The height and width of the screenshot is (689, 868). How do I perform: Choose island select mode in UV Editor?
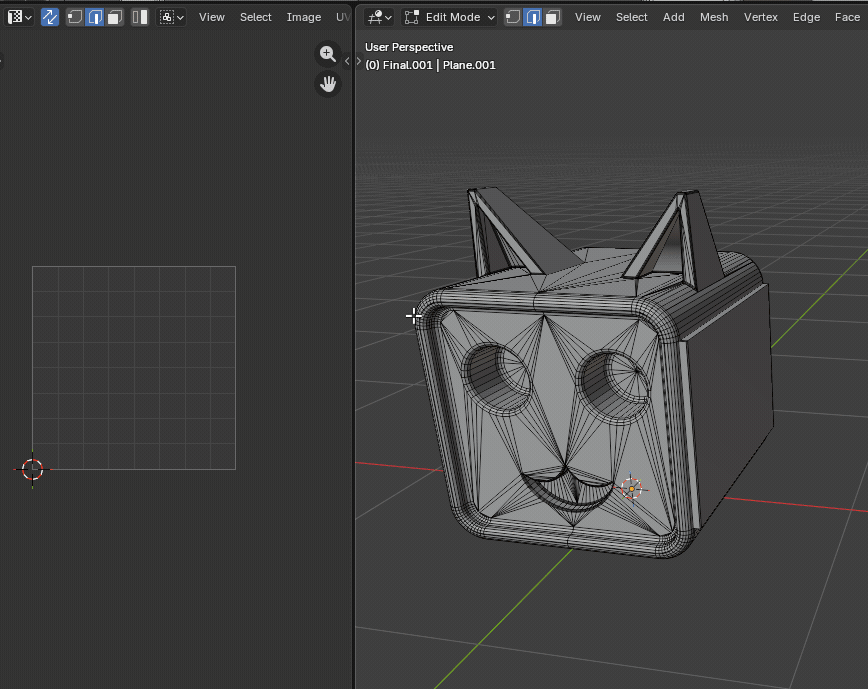[140, 17]
